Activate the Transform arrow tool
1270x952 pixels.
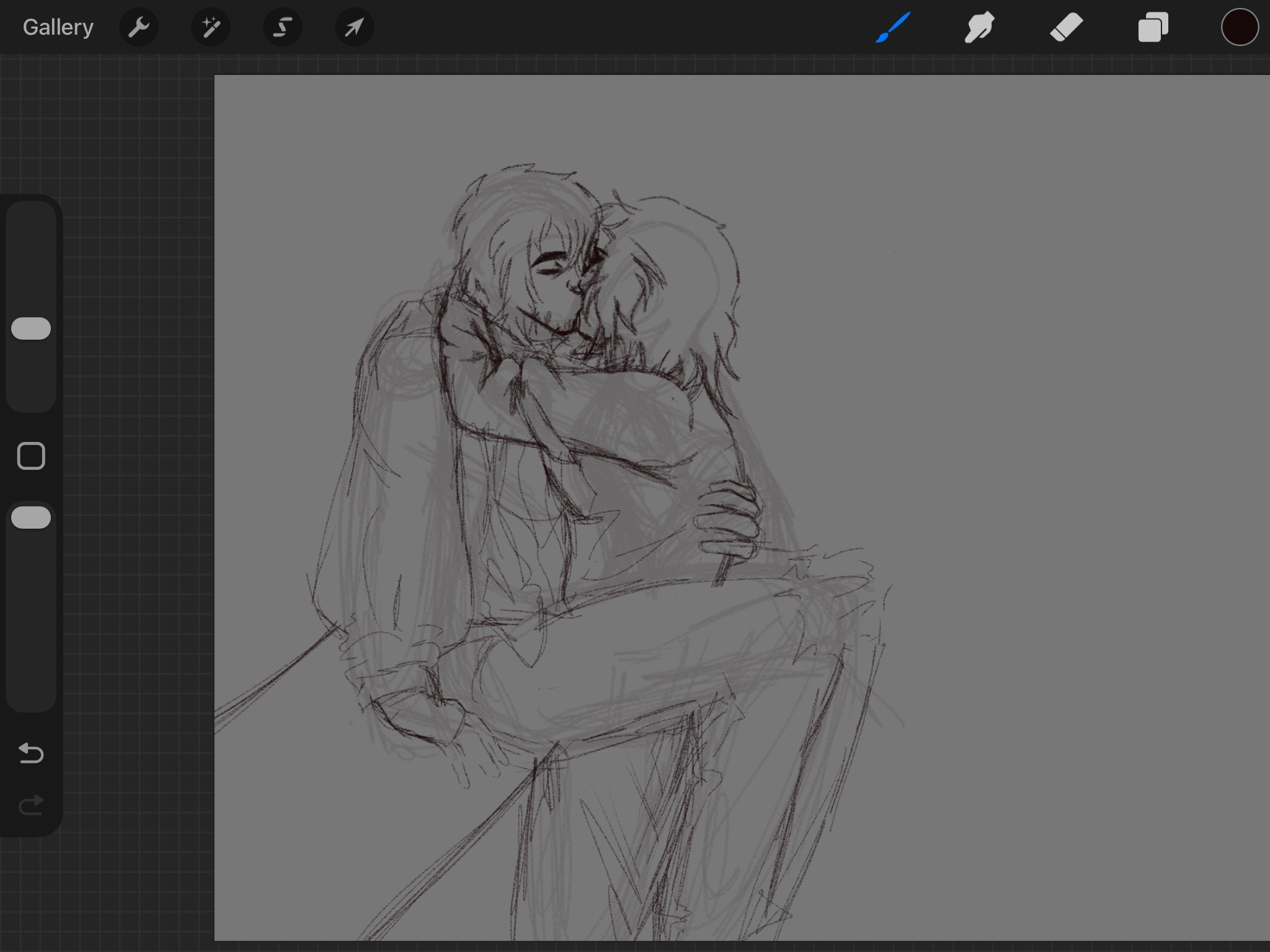coord(354,27)
